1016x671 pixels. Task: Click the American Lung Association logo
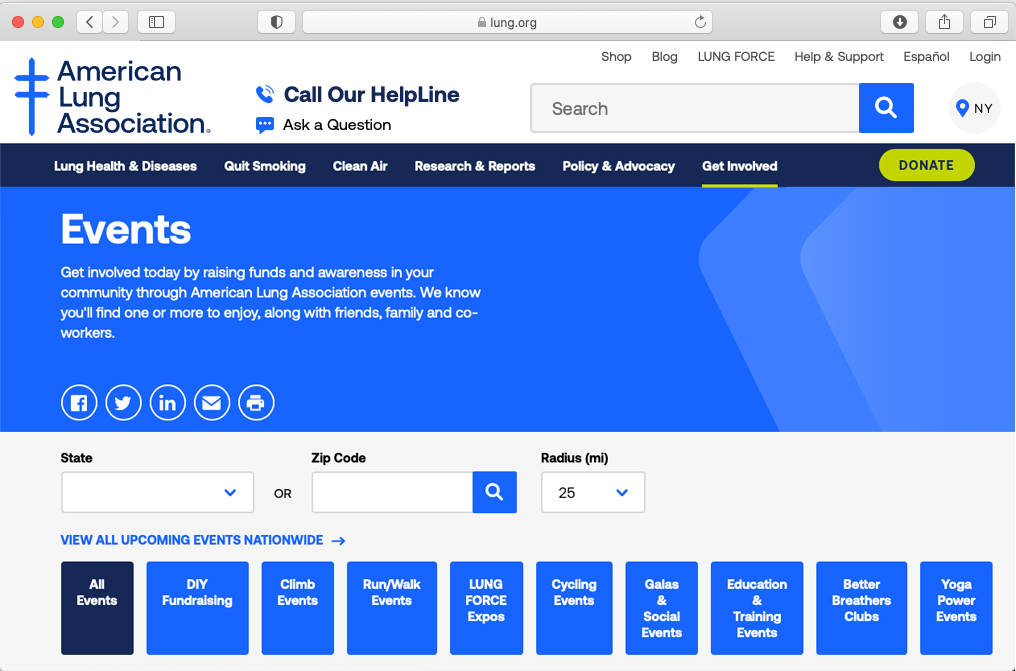[112, 97]
